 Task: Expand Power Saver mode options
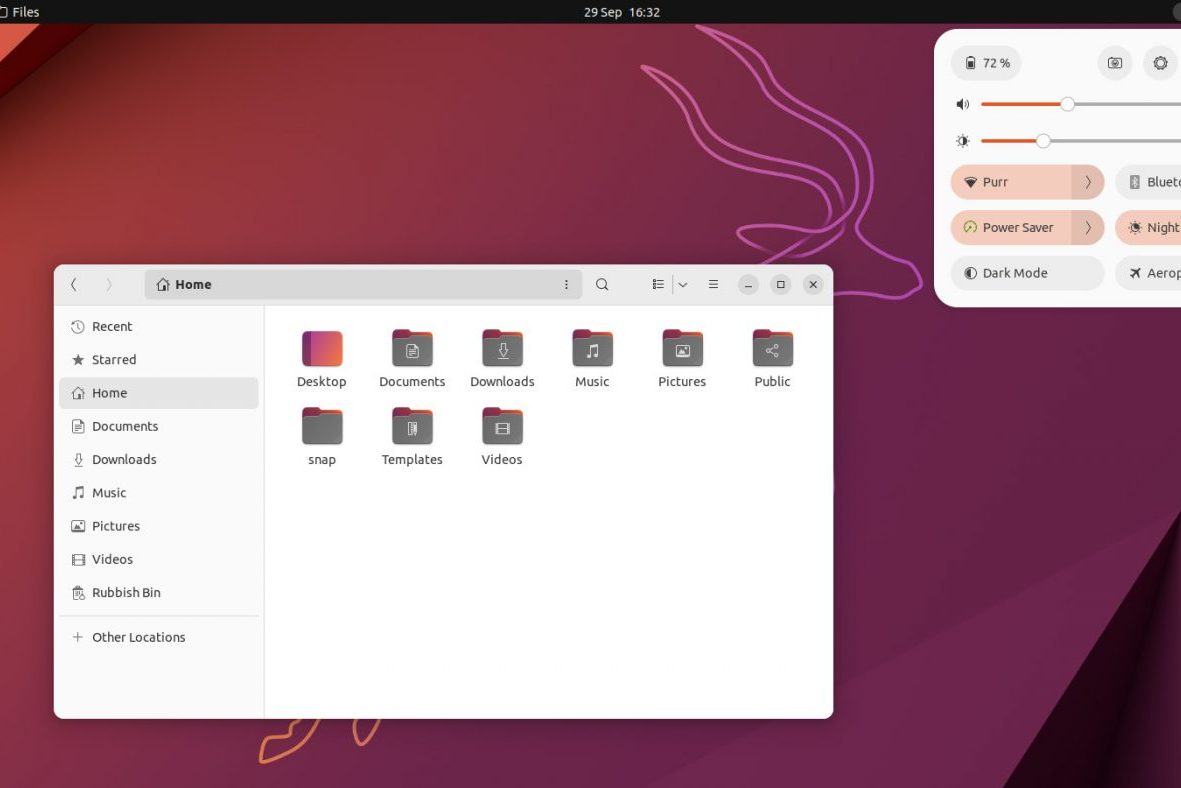(1088, 227)
